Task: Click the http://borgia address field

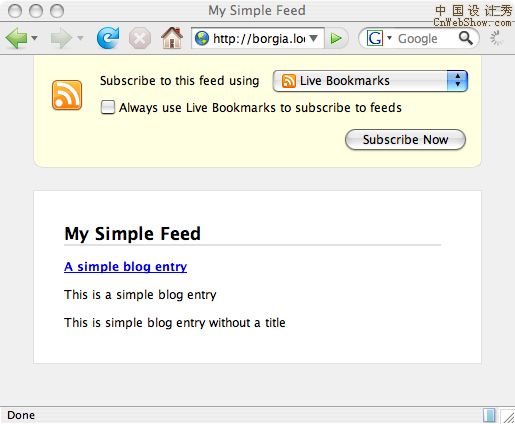Action: click(x=259, y=39)
